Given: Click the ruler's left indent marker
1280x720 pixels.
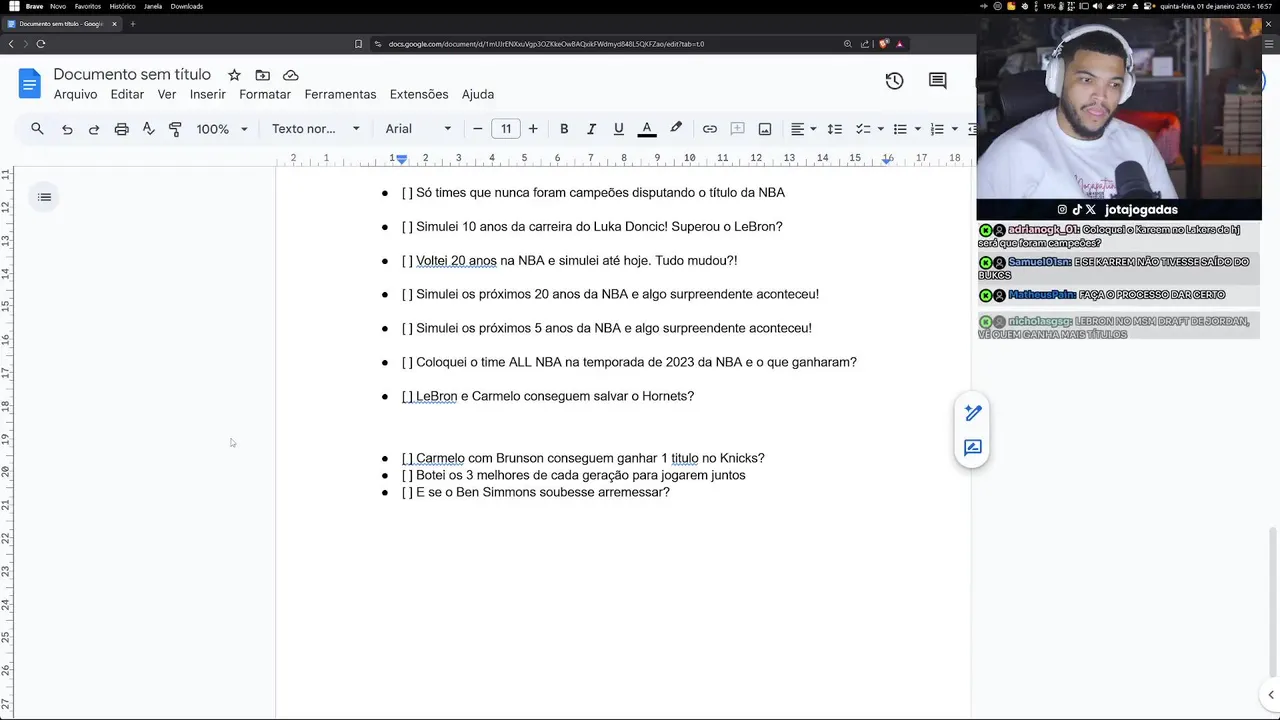Looking at the screenshot, I should [401, 159].
